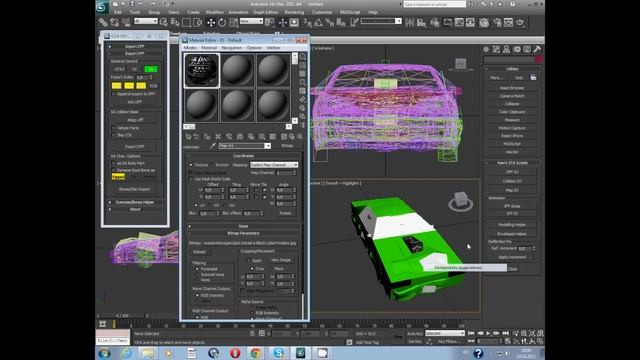The height and width of the screenshot is (360, 640).
Task: Select the Scale tool in main toolbar
Action: [x=233, y=22]
